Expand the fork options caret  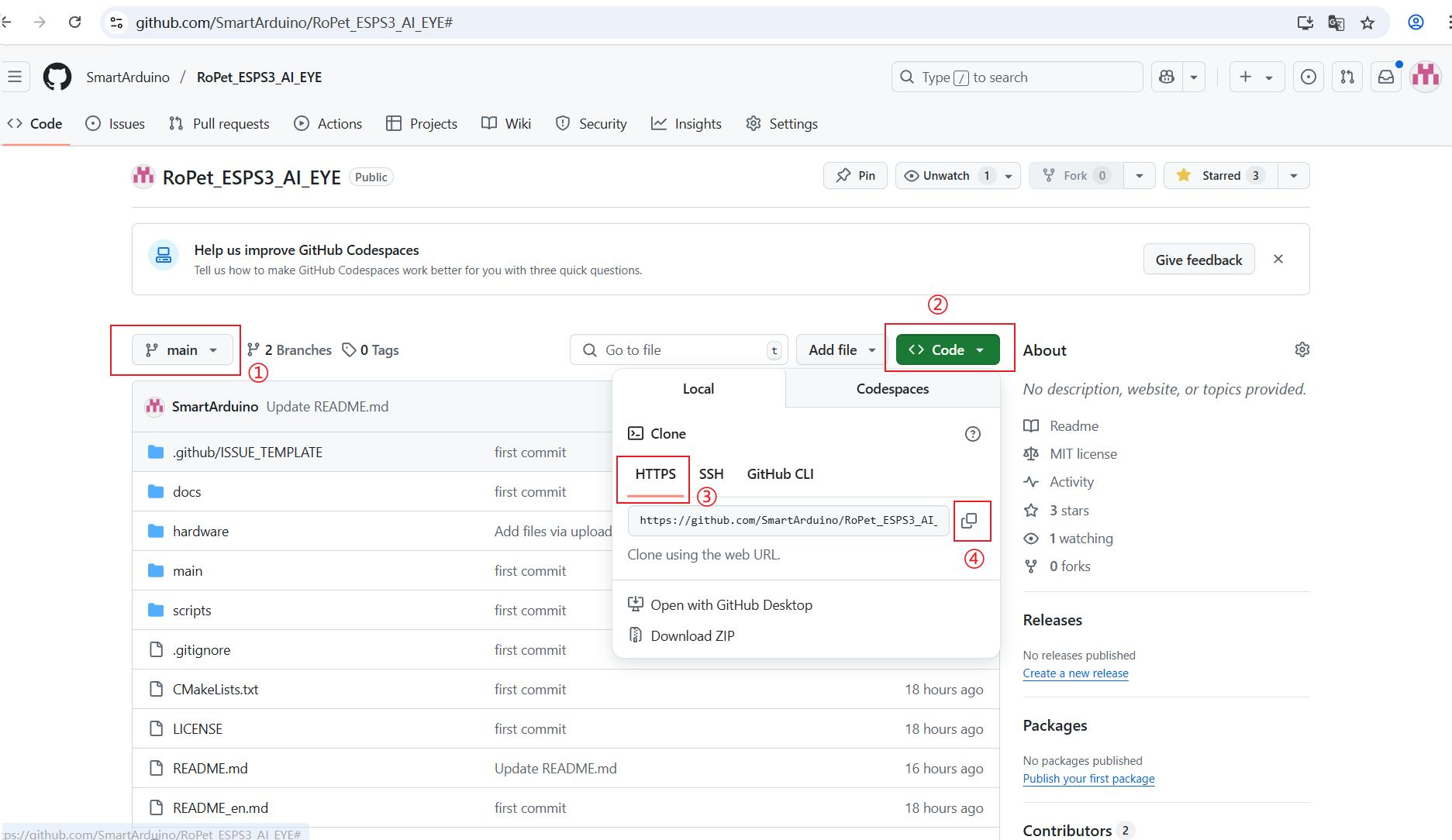[x=1139, y=176]
